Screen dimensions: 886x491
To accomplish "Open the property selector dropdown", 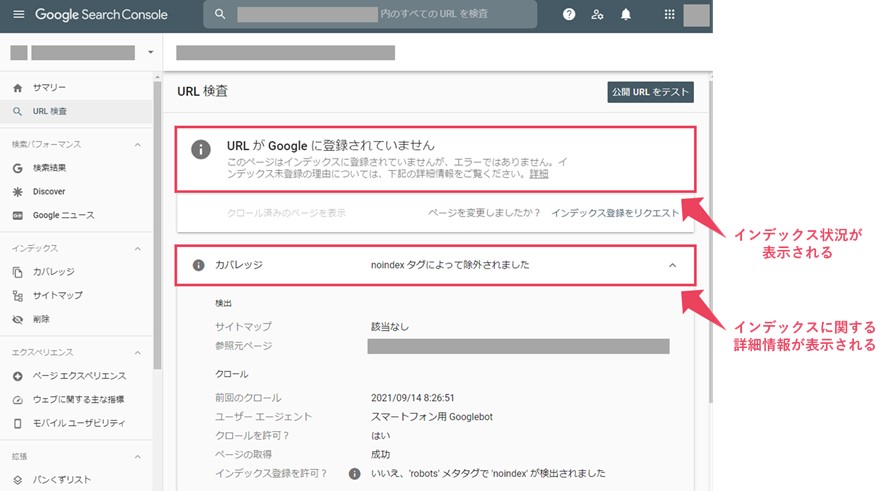I will (x=150, y=52).
